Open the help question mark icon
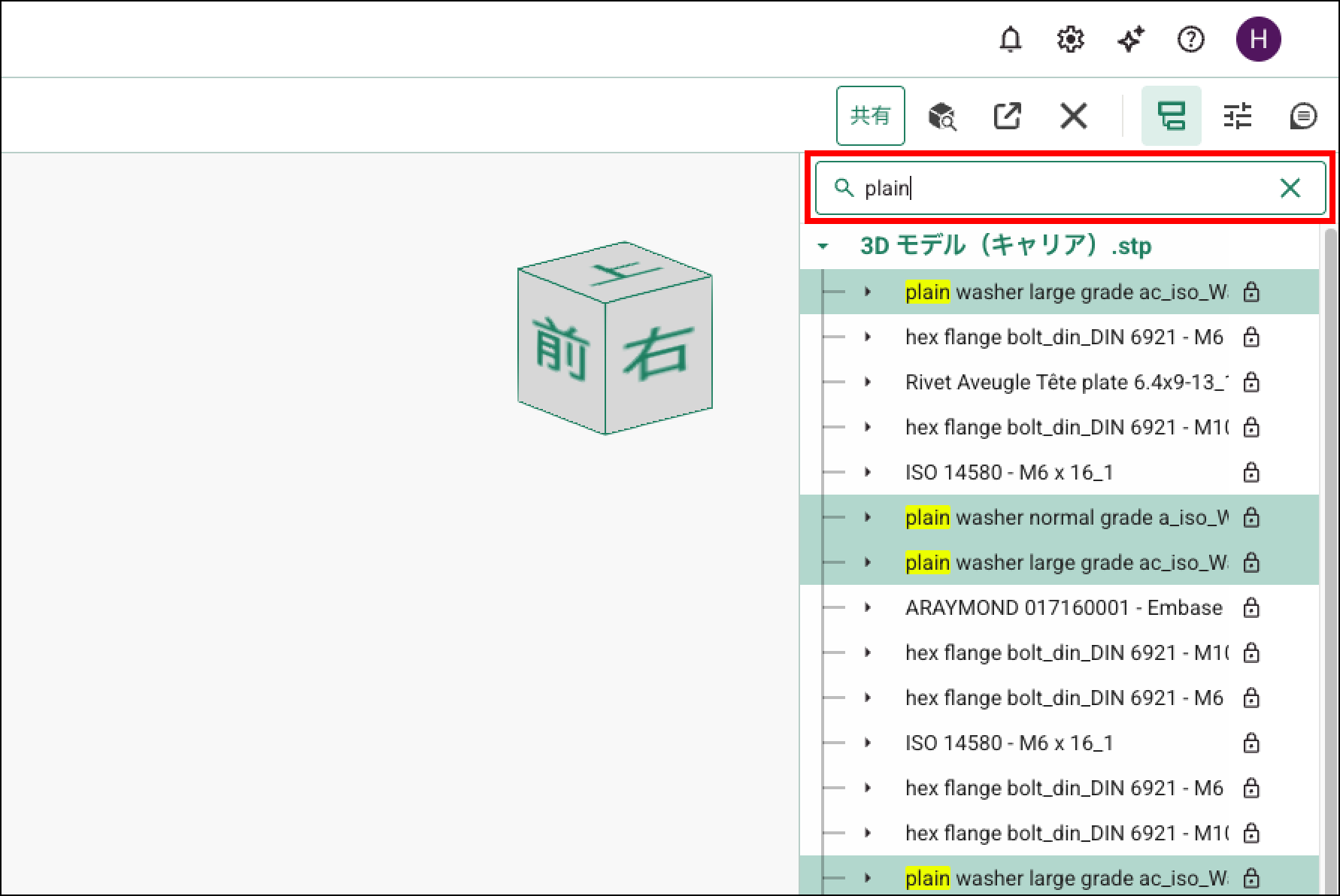 (1190, 39)
